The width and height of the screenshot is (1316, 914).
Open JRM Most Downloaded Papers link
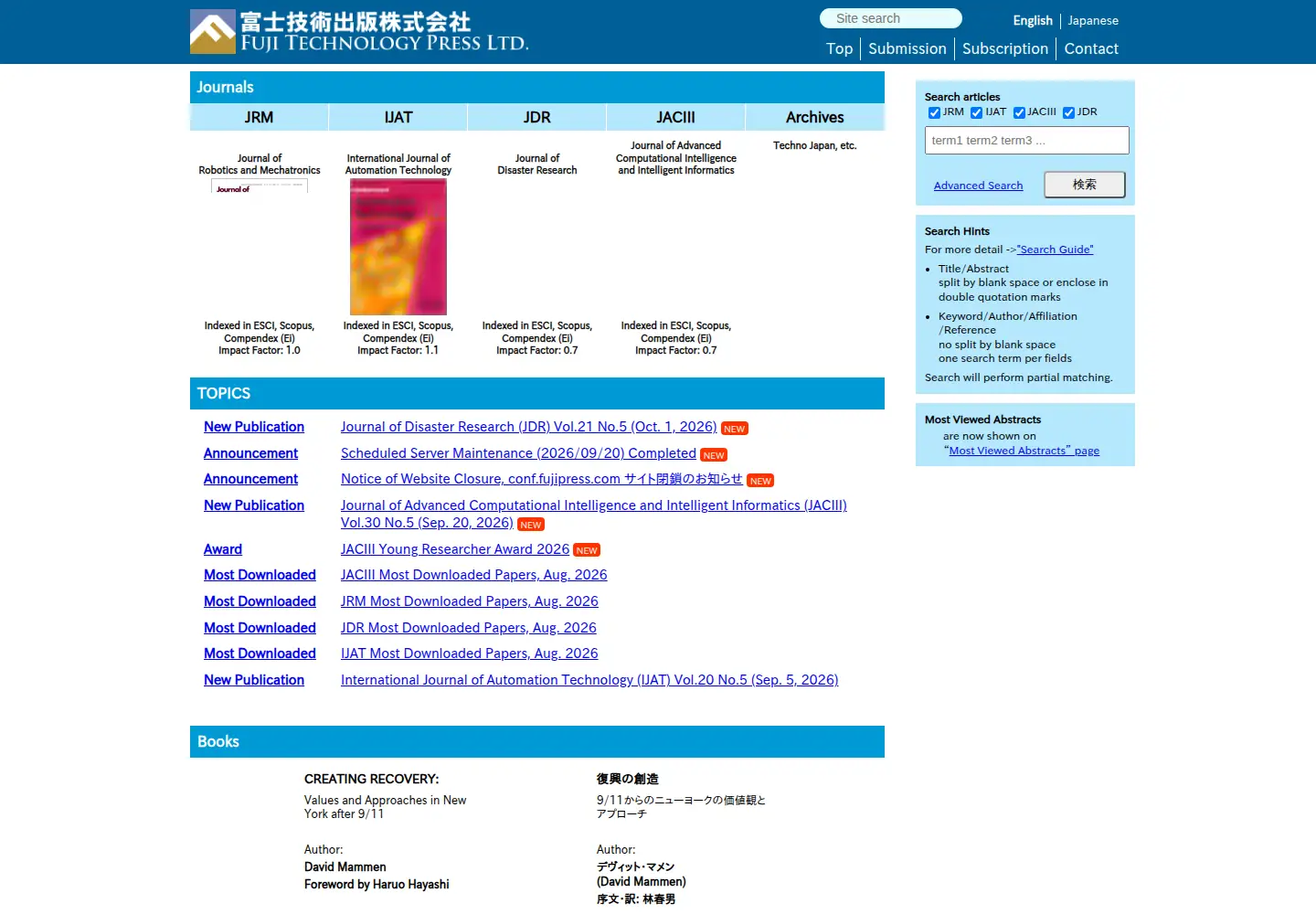[x=470, y=601]
